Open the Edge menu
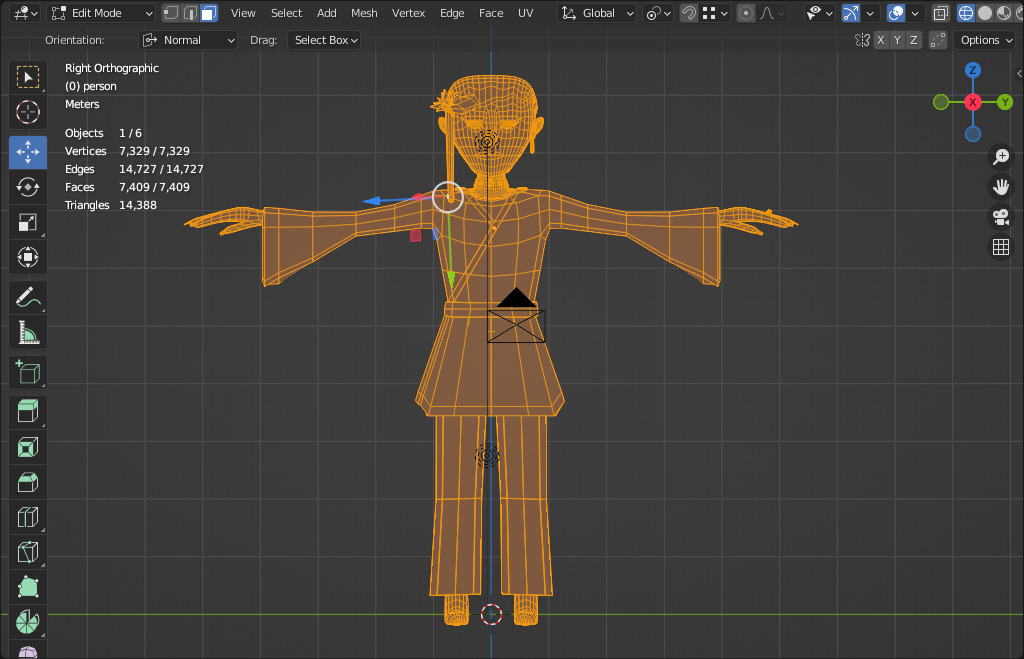 point(452,13)
